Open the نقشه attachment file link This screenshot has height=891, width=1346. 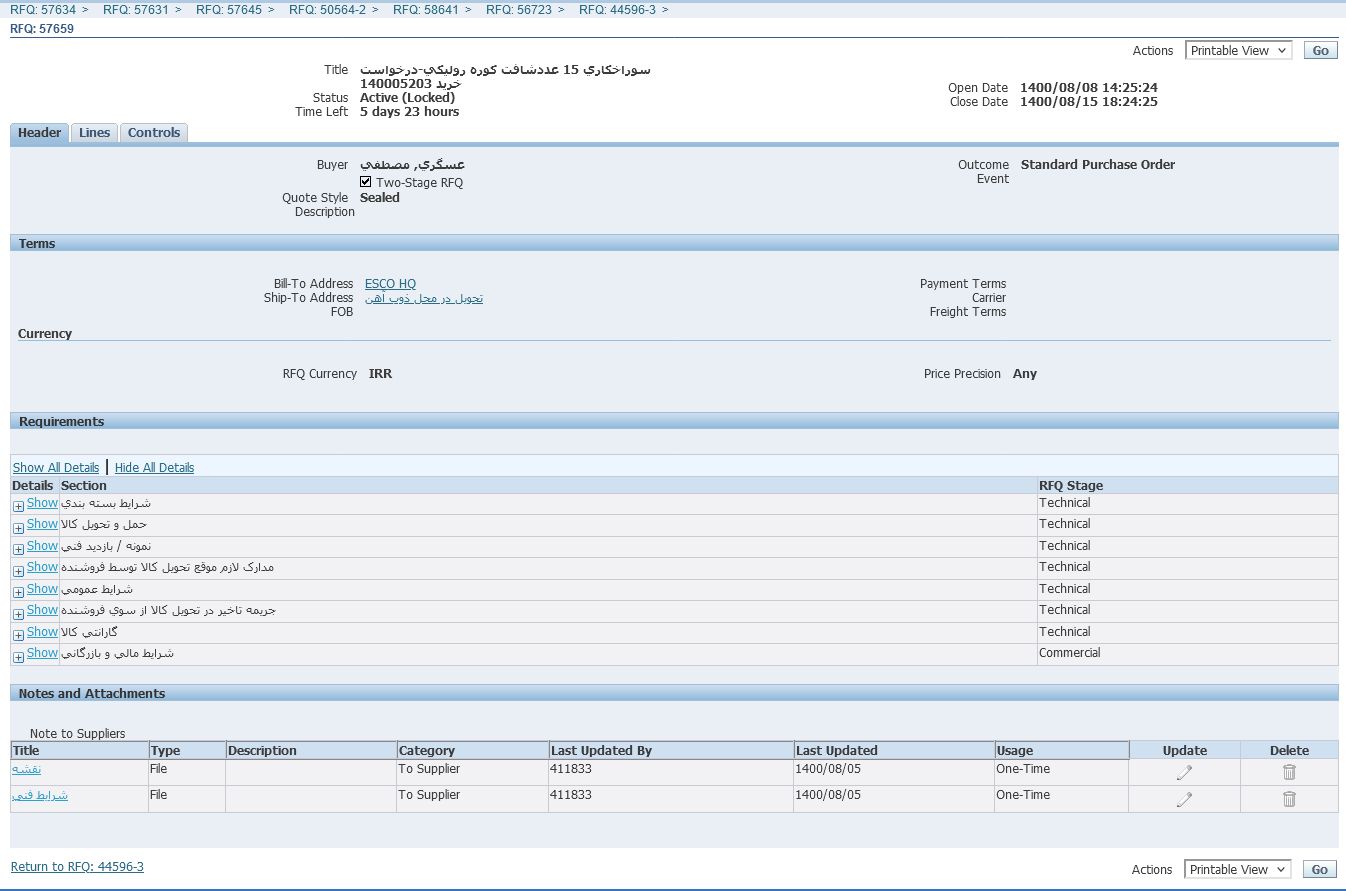[27, 769]
